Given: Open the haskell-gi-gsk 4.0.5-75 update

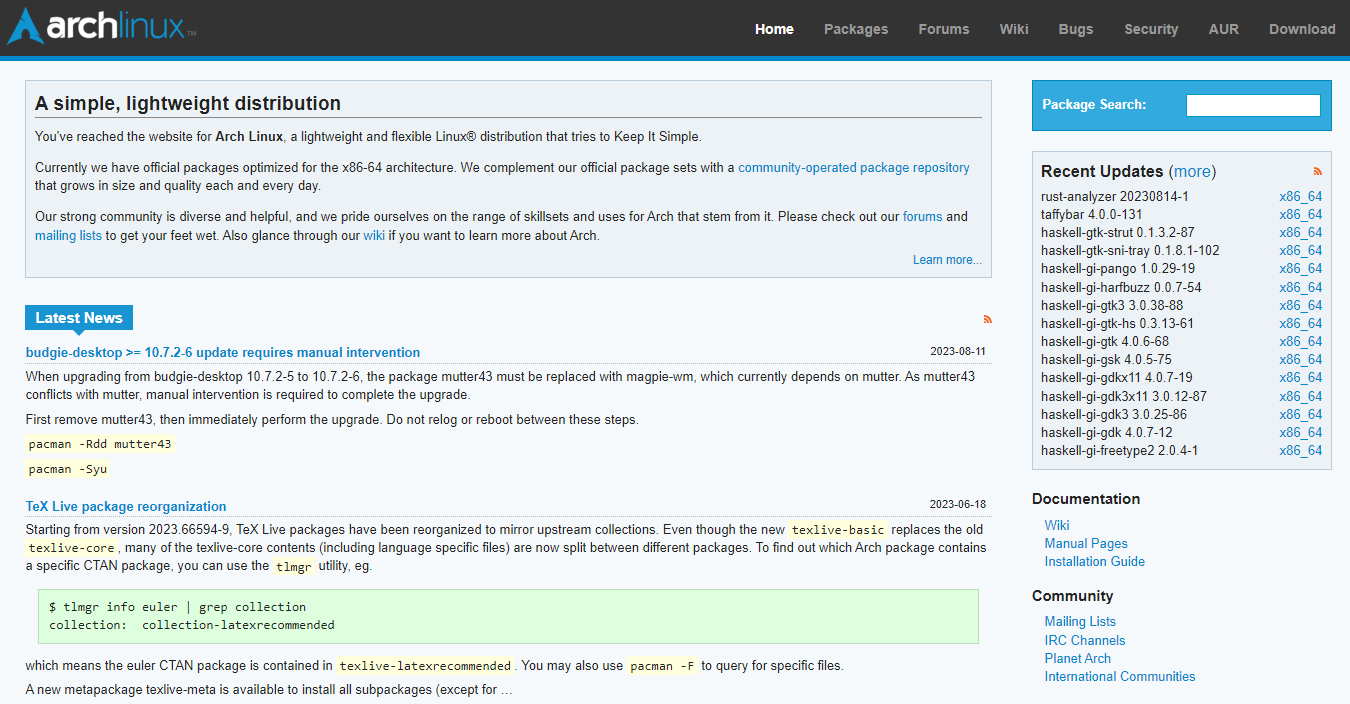Looking at the screenshot, I should point(1106,360).
